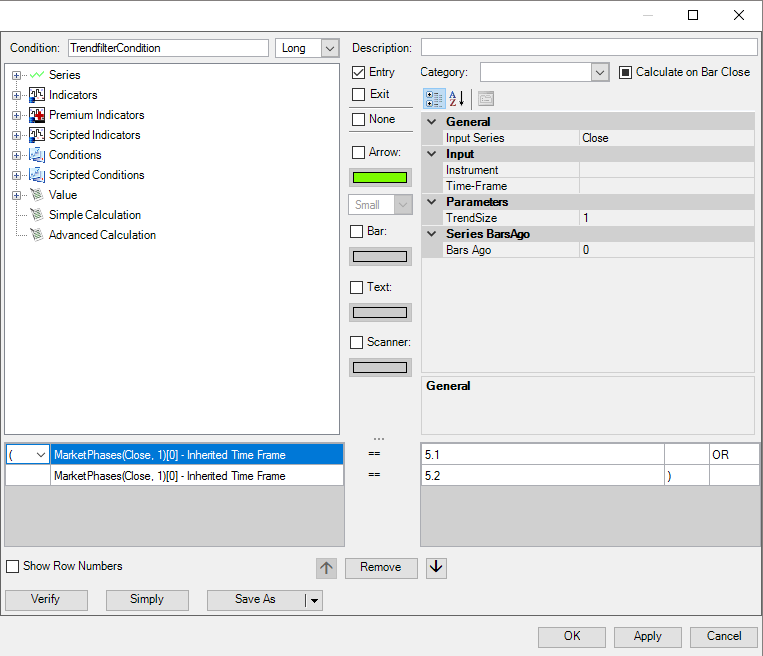Toggle Show Row Numbers checkbox

tap(13, 567)
